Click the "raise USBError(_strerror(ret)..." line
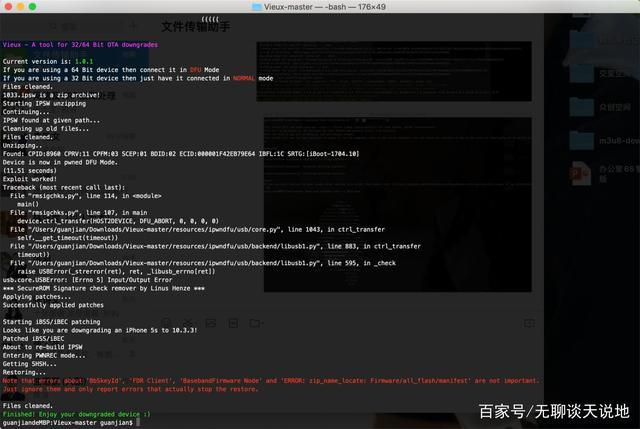This screenshot has height=429, width=640. pos(116,271)
